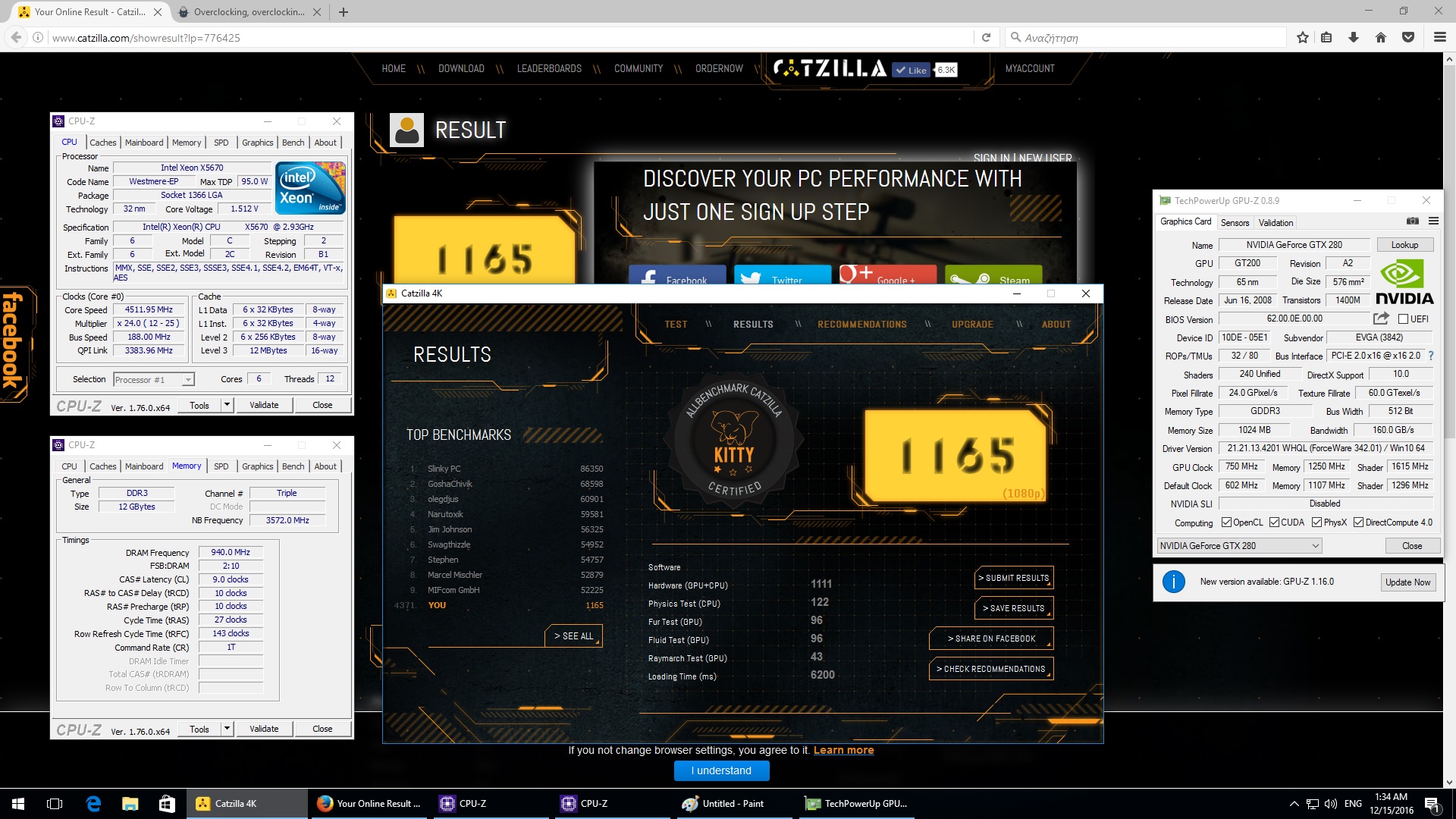The height and width of the screenshot is (819, 1456).
Task: Click the browser search field
Action: [1145, 37]
